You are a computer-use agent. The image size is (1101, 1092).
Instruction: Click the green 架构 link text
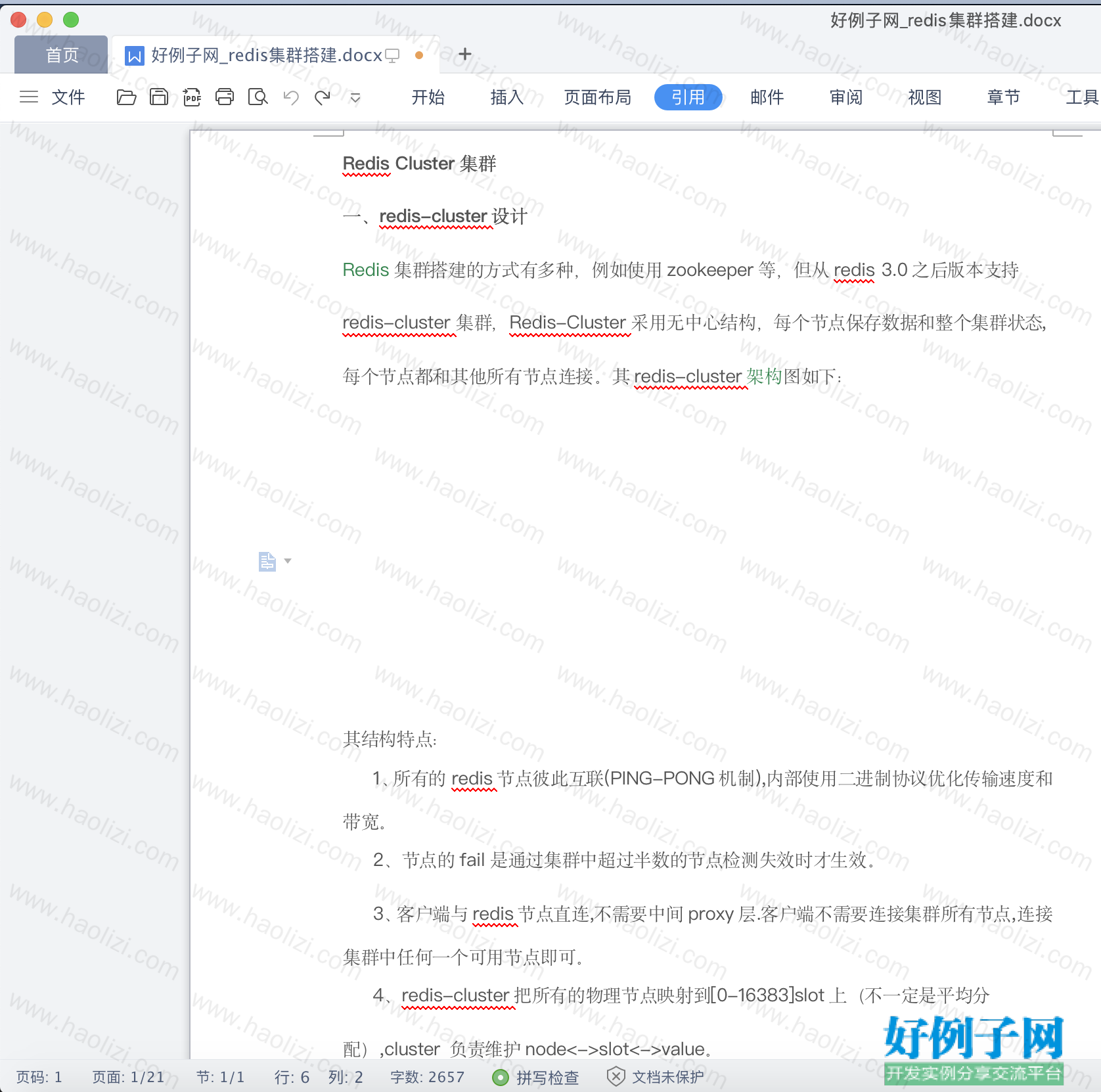(x=765, y=376)
